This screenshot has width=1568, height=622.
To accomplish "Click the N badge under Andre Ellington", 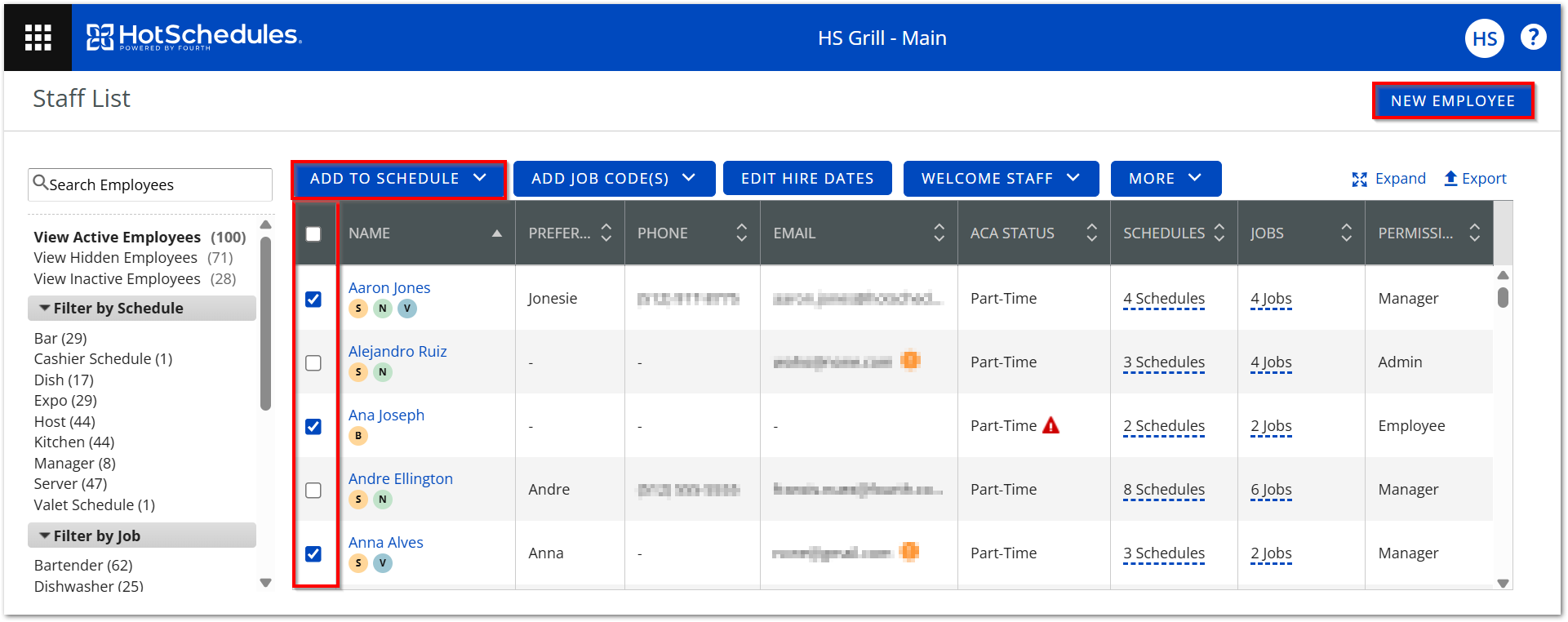I will click(x=382, y=500).
